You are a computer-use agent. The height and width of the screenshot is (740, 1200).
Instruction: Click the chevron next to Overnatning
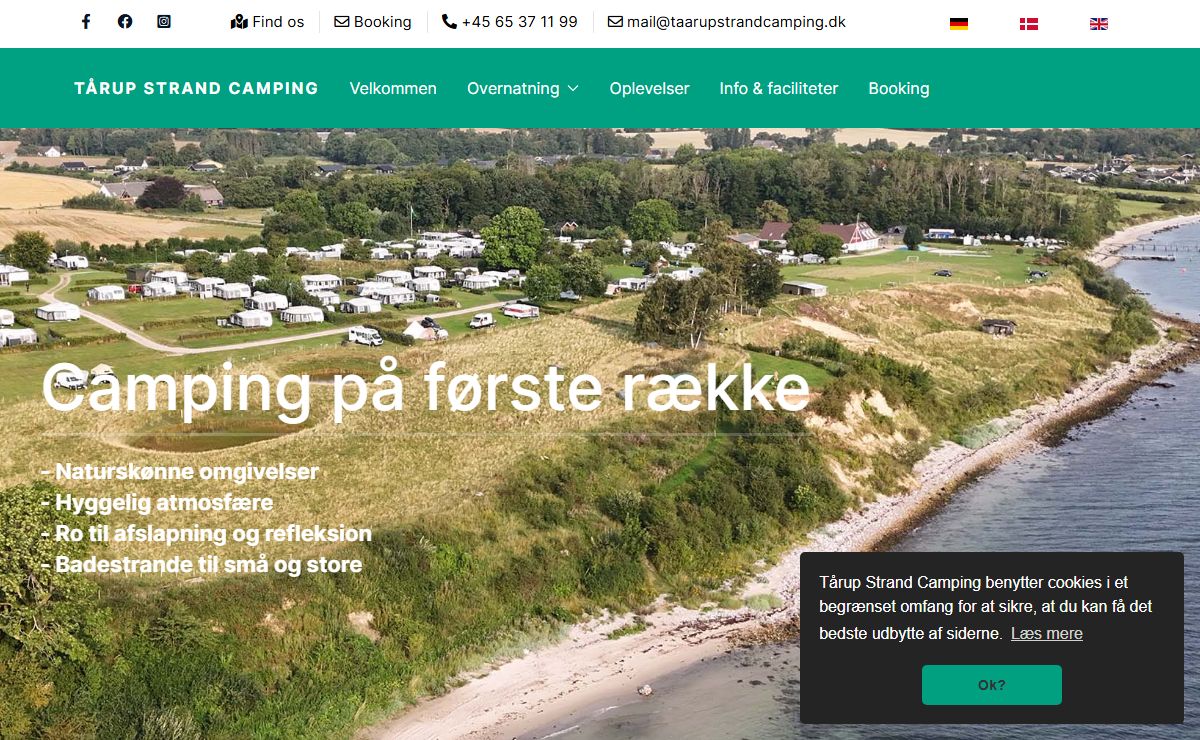(x=573, y=89)
